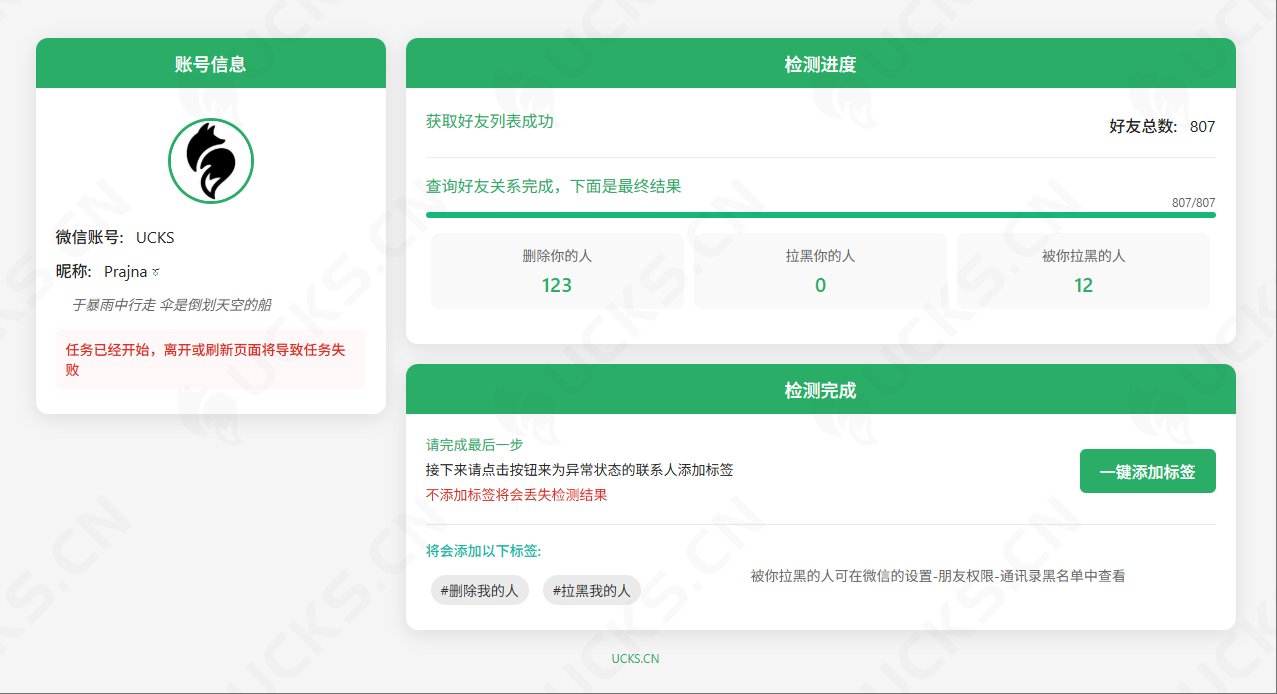Click the 拉黑你的人 0 stat card
Image resolution: width=1277 pixels, height=694 pixels.
pyautogui.click(x=820, y=271)
